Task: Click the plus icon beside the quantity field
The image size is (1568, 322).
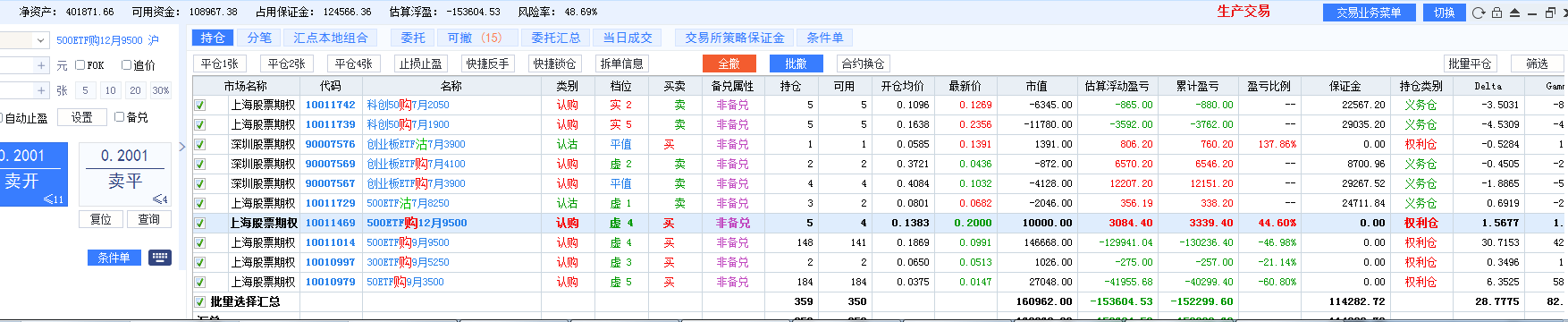Action: pyautogui.click(x=41, y=90)
